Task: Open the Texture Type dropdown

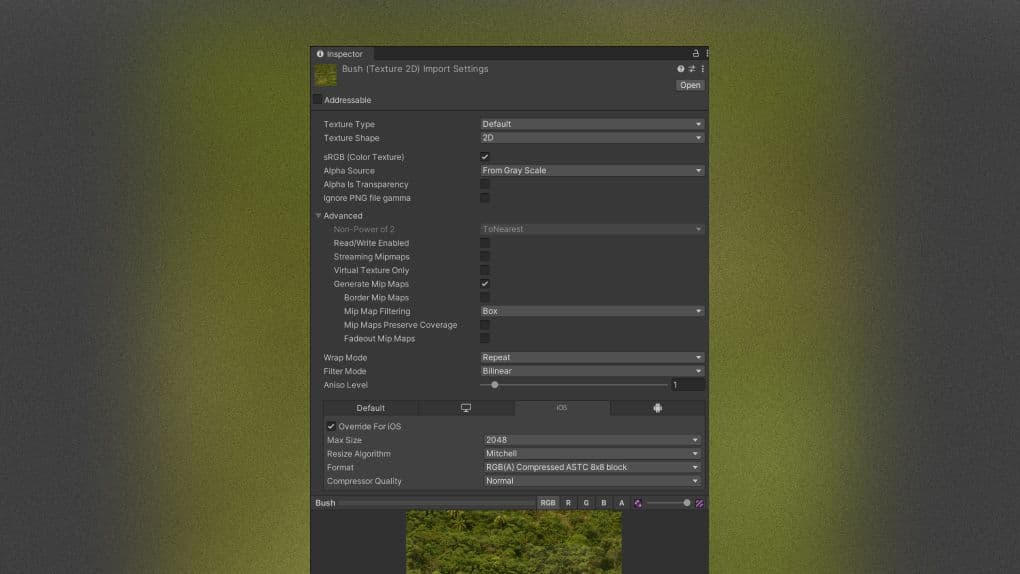Action: pyautogui.click(x=592, y=124)
